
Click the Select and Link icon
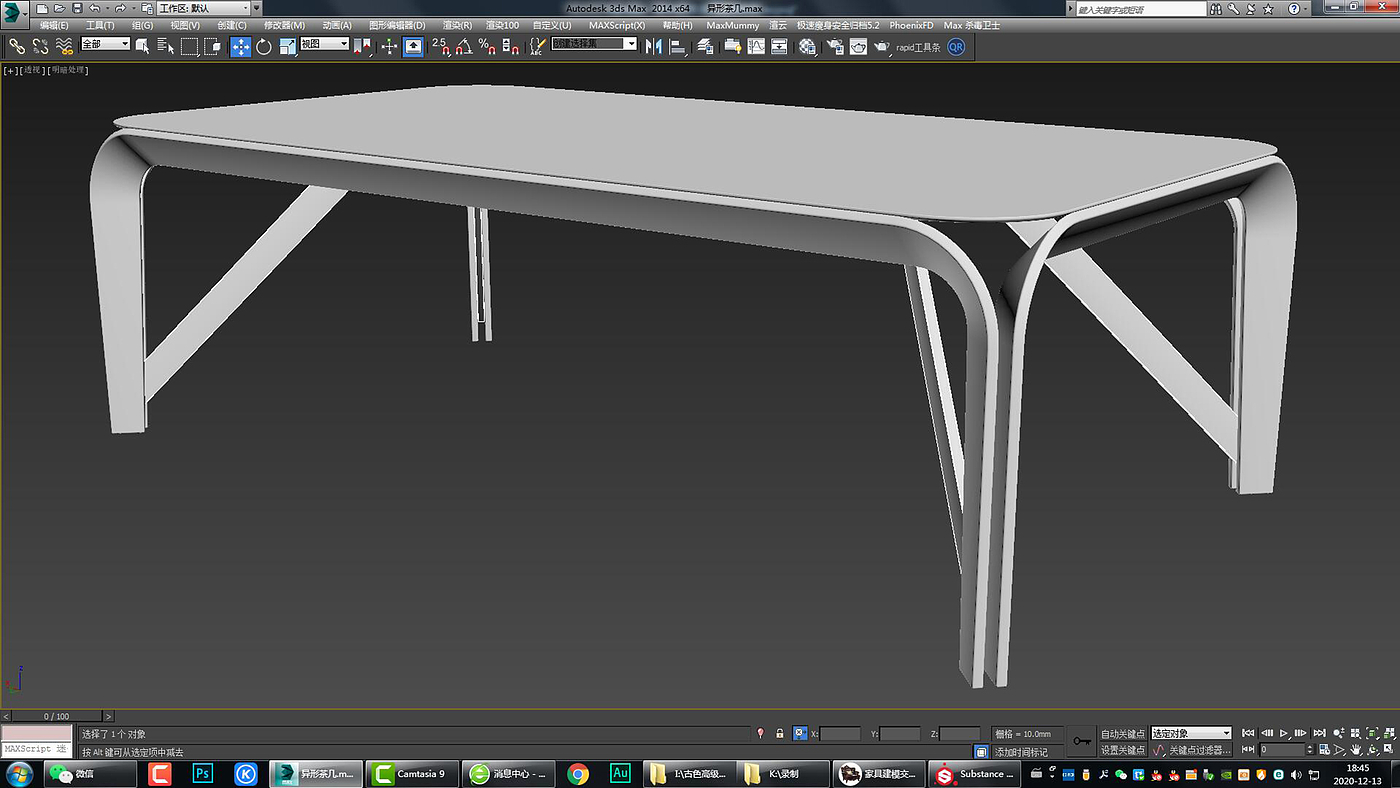[16, 47]
